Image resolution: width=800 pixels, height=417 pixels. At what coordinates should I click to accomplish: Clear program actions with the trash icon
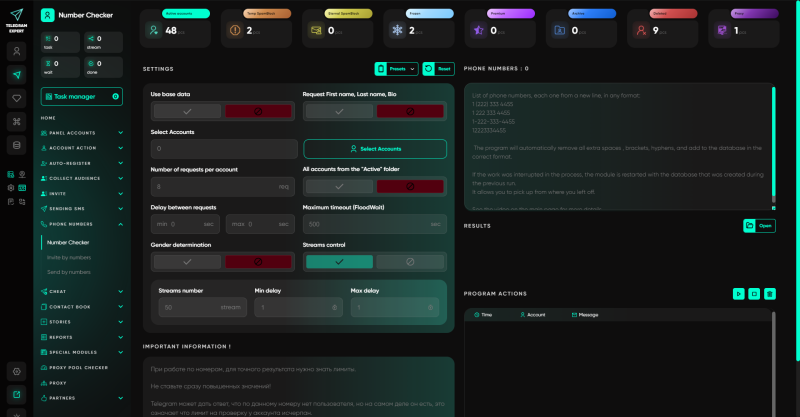click(770, 293)
